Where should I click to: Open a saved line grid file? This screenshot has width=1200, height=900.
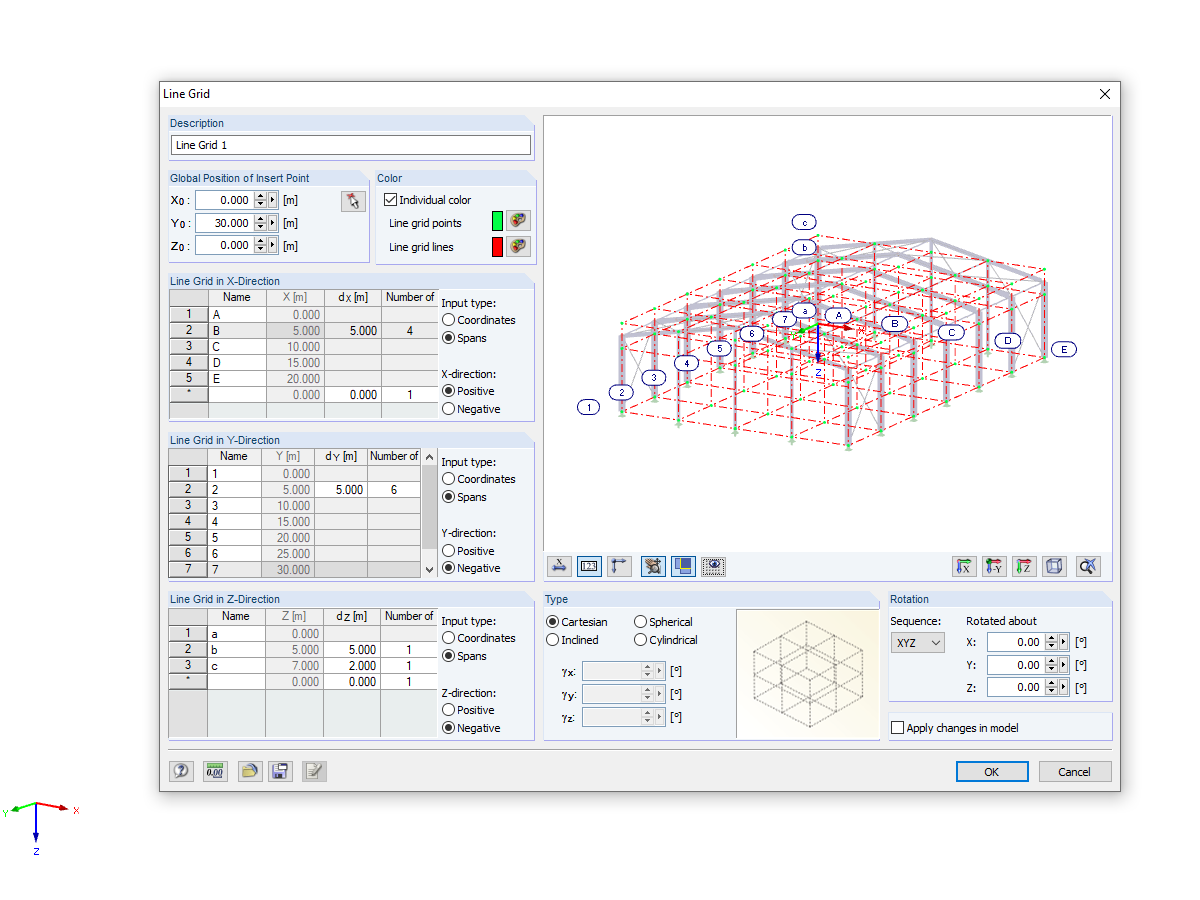pos(249,771)
